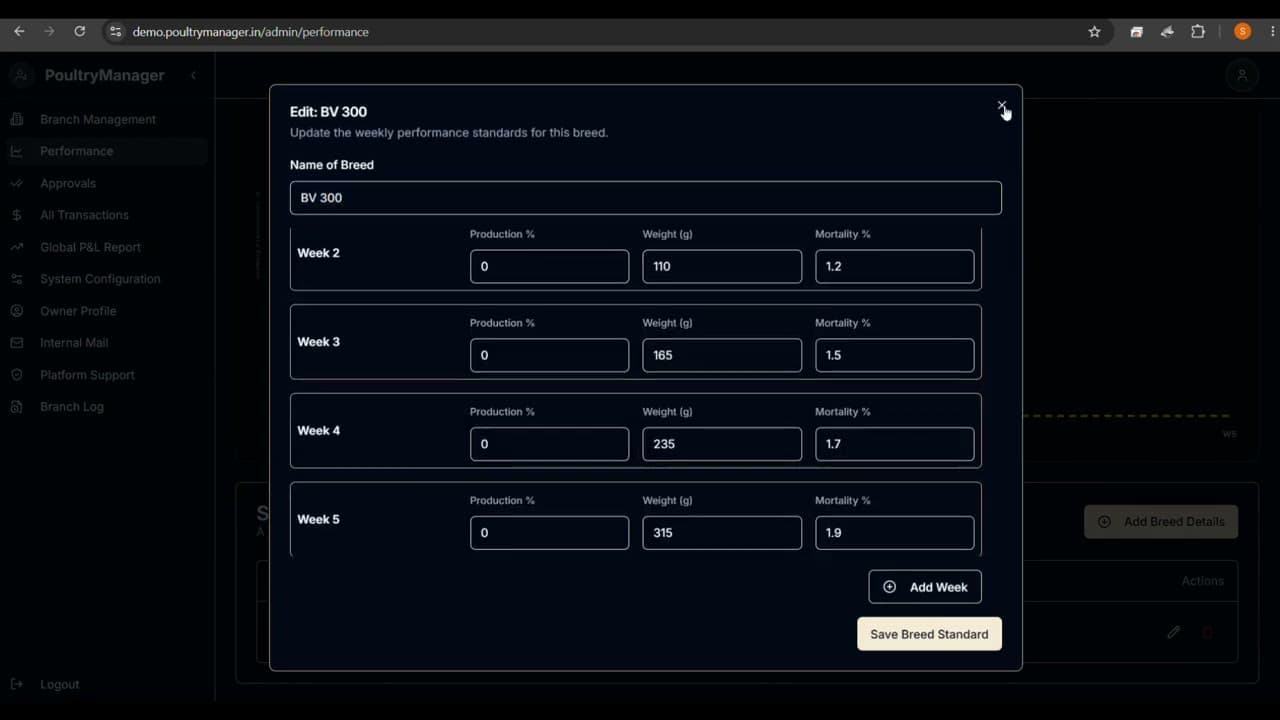The height and width of the screenshot is (720, 1280).
Task: Open the browser extensions puzzle icon
Action: [x=1198, y=32]
